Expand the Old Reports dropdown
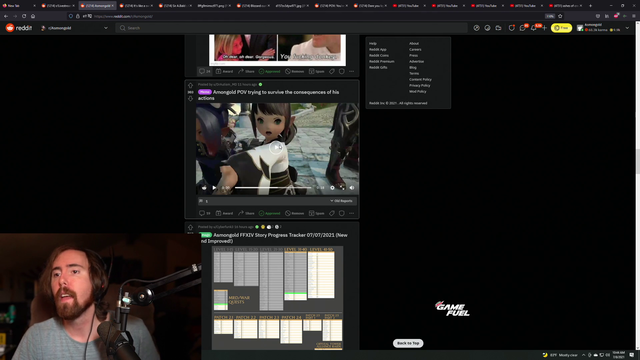The image size is (640, 360). click(x=341, y=201)
